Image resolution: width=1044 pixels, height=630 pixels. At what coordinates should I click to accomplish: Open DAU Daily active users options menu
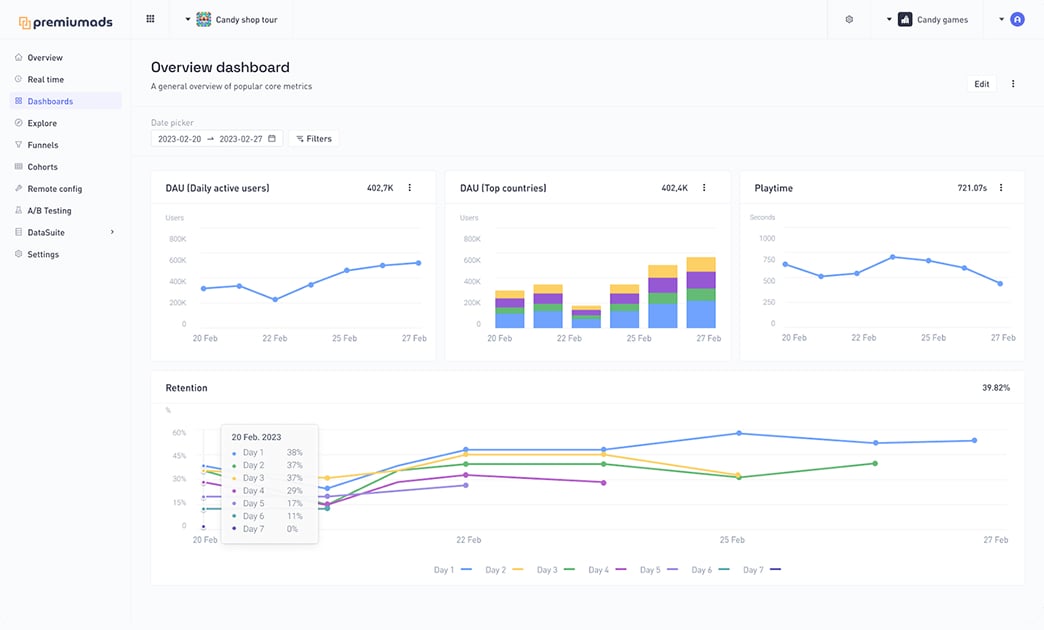tap(410, 188)
